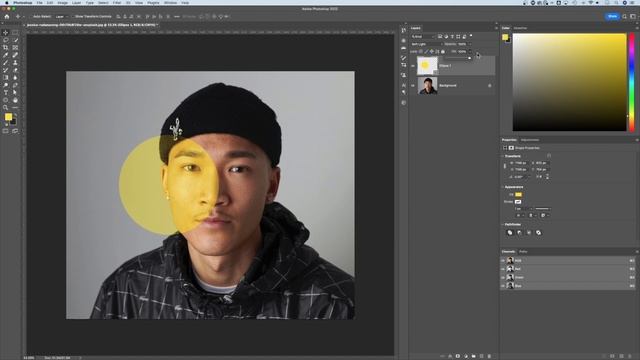Select the Clone Stamp tool
This screenshot has height=360, width=640.
[15, 63]
